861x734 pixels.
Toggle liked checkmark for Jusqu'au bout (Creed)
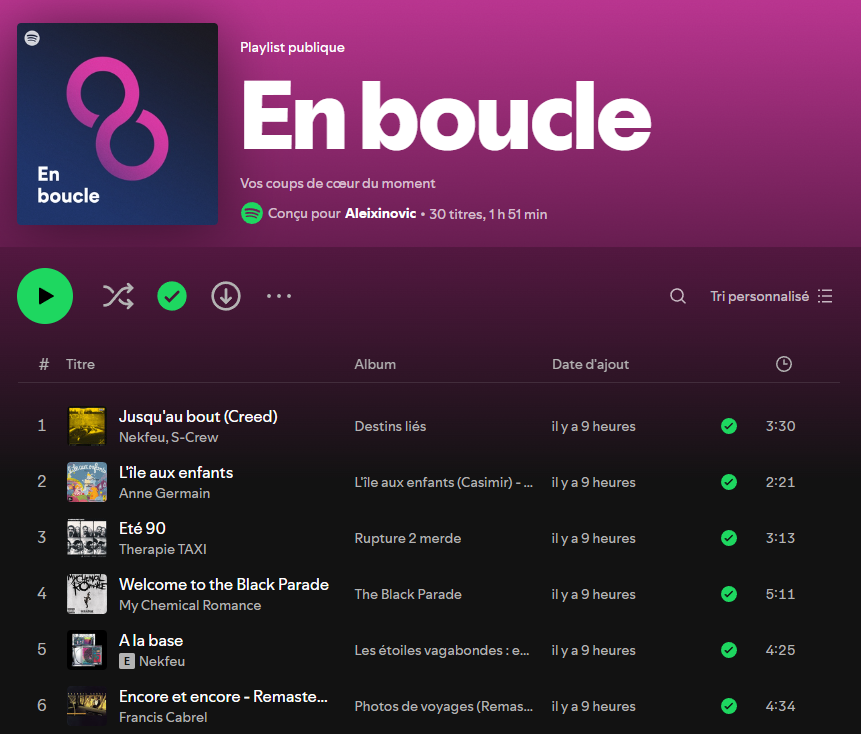click(x=729, y=426)
